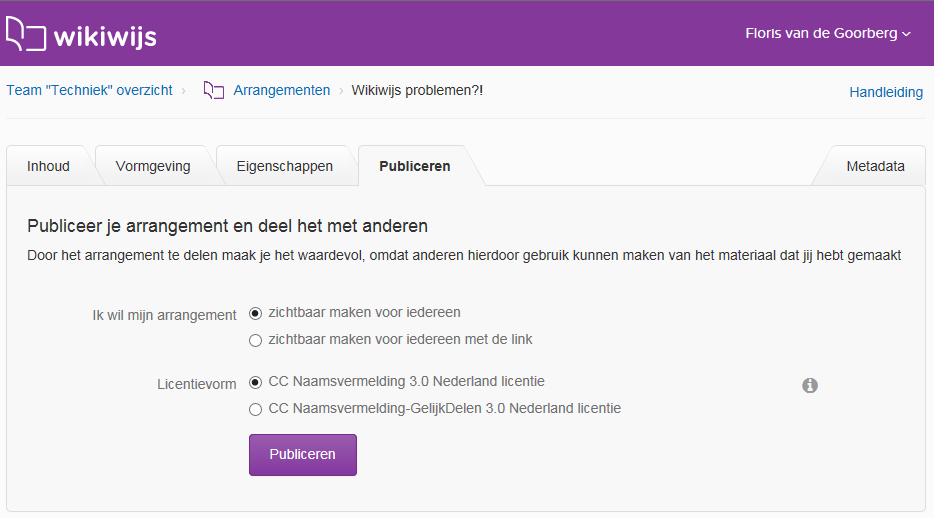Click the wikiwijs wordmark text
Viewport: 934px width, 518px height.
tap(105, 37)
